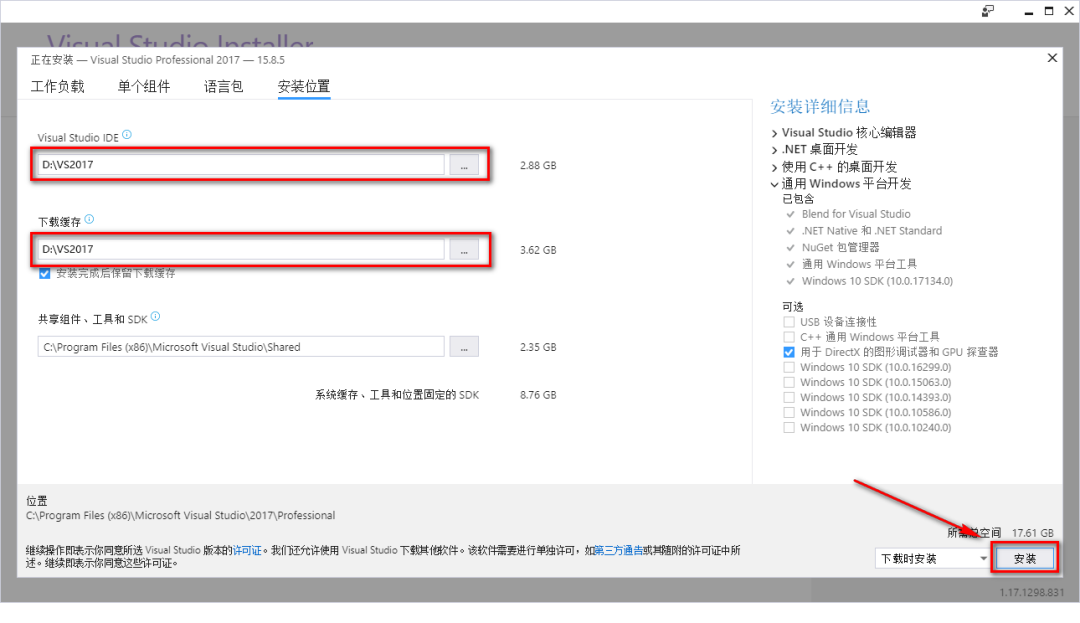Uncheck 安装完成后保留下载缓存

click(x=42, y=272)
